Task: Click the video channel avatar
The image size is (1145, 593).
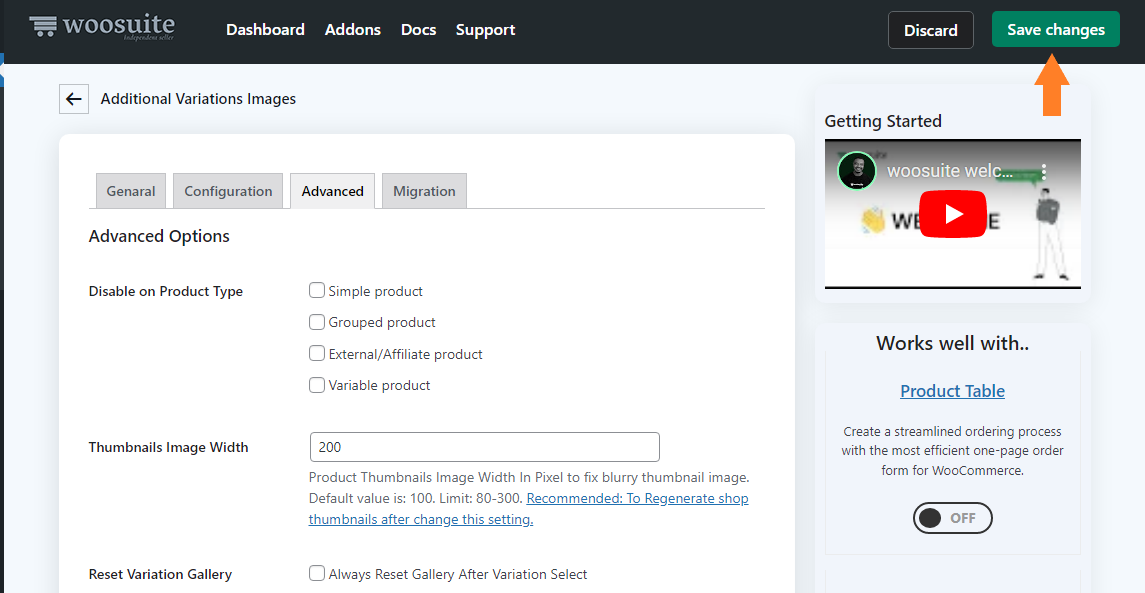Action: [x=857, y=171]
